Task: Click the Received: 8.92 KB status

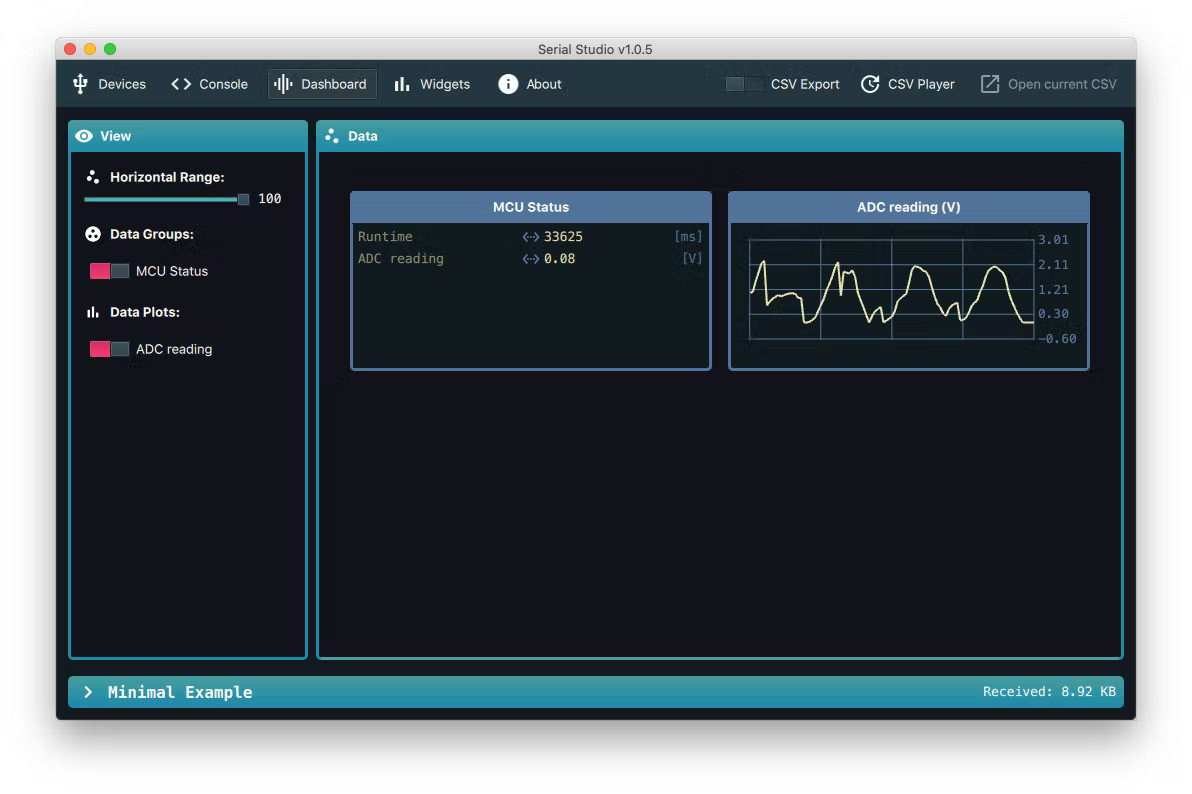Action: [x=1049, y=692]
